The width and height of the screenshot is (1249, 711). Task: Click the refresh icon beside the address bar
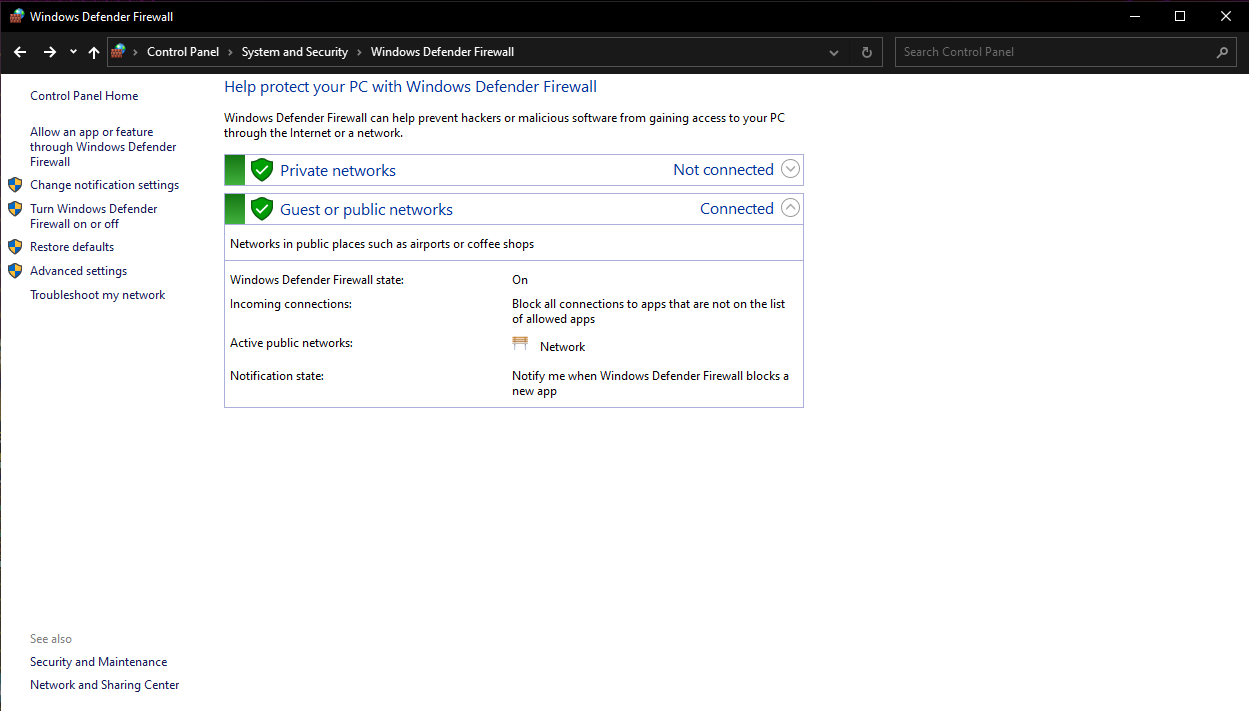(x=865, y=51)
